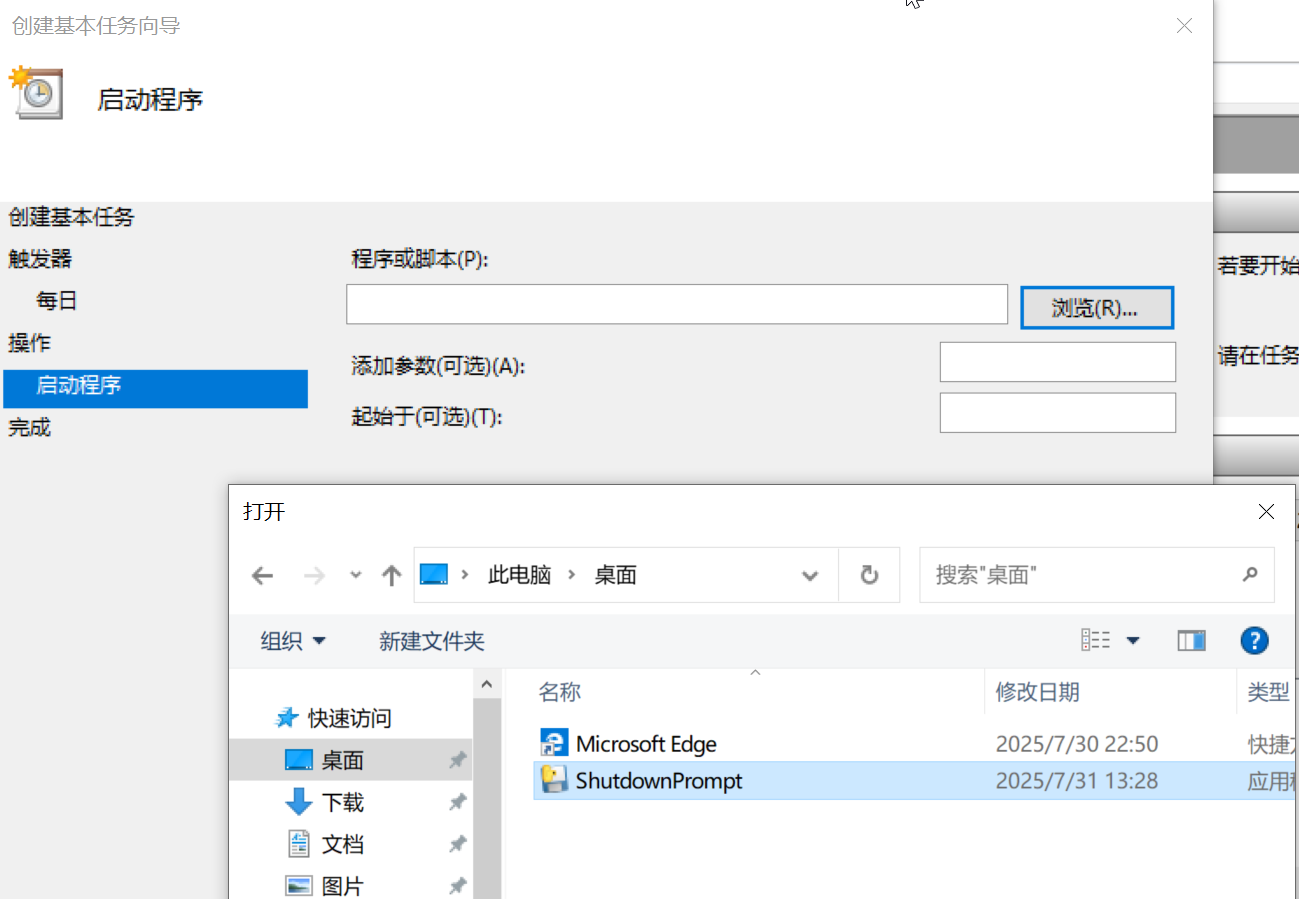
Task: Open the recent locations dropdown arrow
Action: [x=355, y=575]
